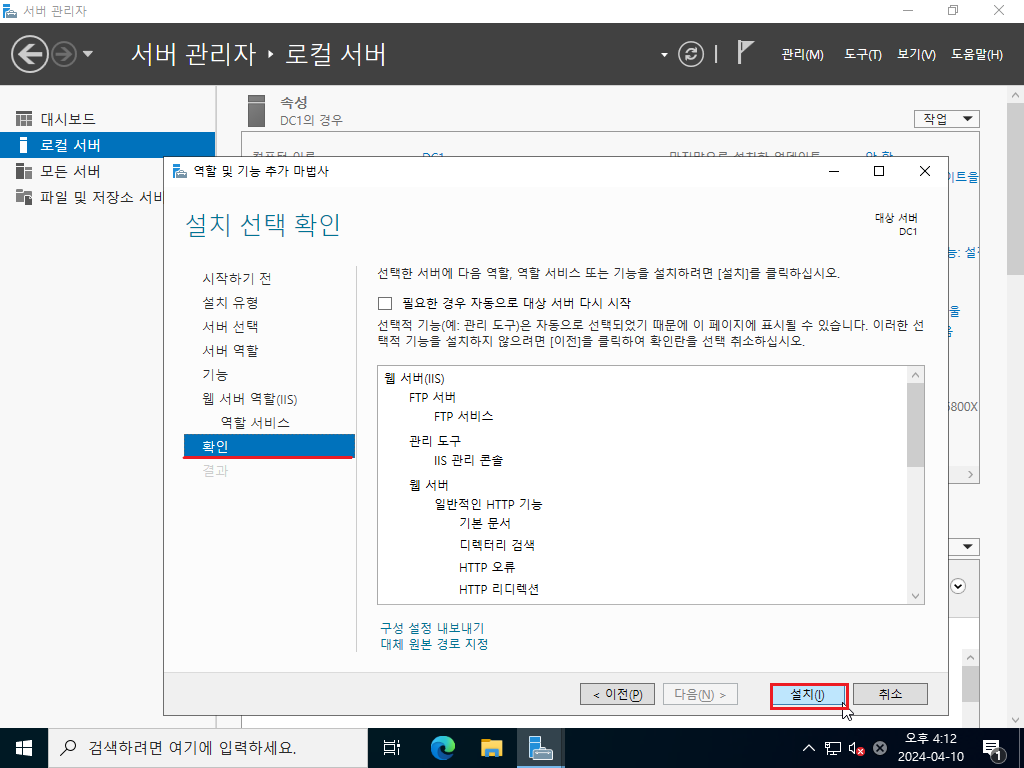
Task: Maximize the 역할 및 기능 추가 마법사 window
Action: click(x=879, y=171)
